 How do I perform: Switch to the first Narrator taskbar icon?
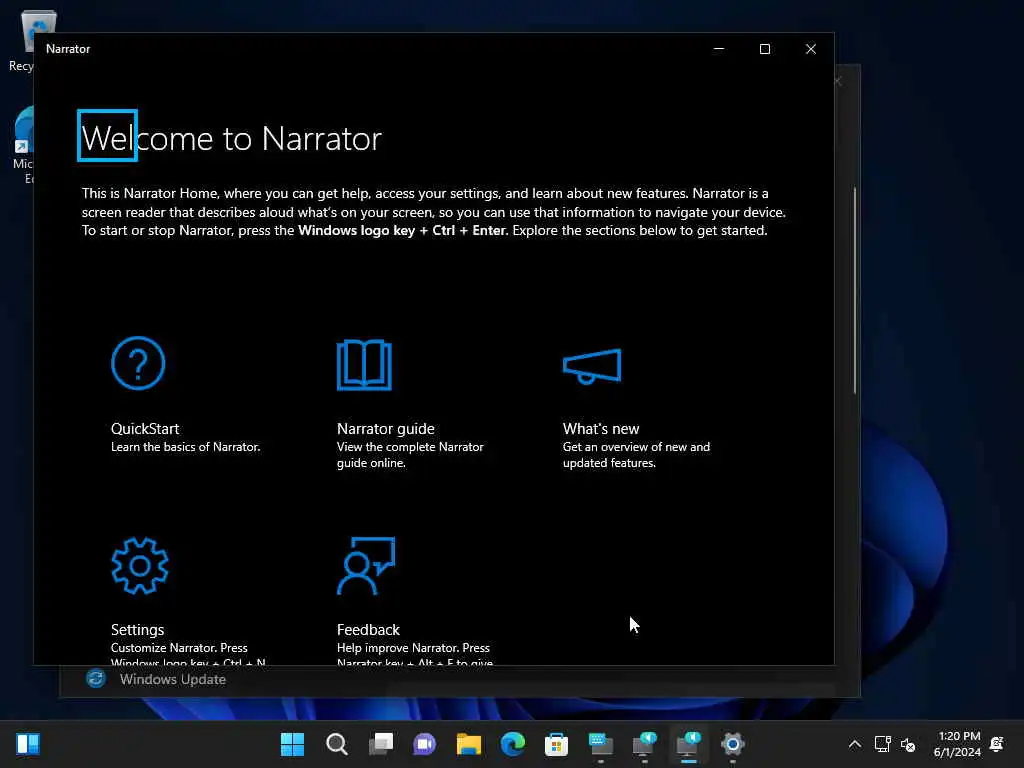pyautogui.click(x=645, y=744)
